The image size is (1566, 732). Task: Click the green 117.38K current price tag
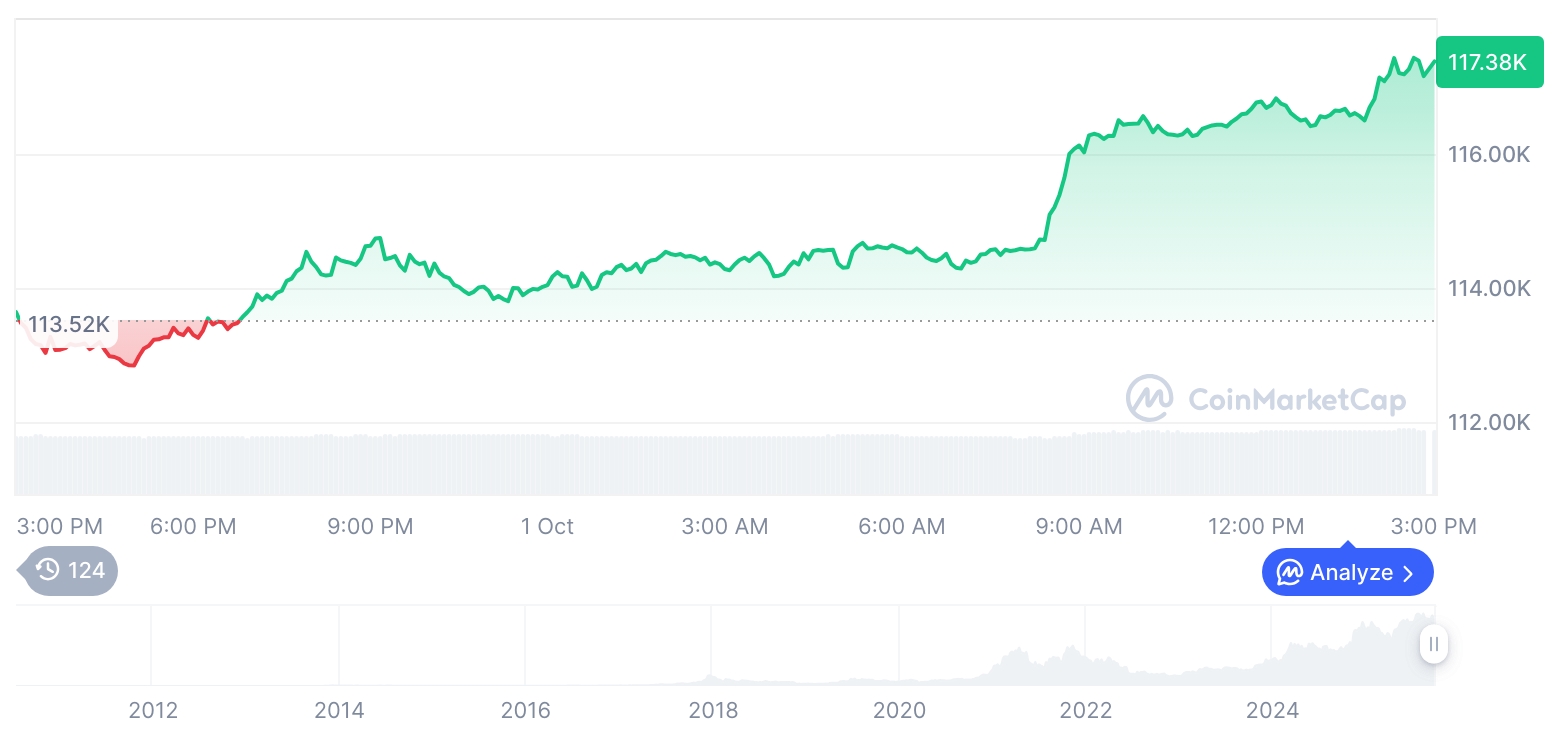click(1488, 62)
